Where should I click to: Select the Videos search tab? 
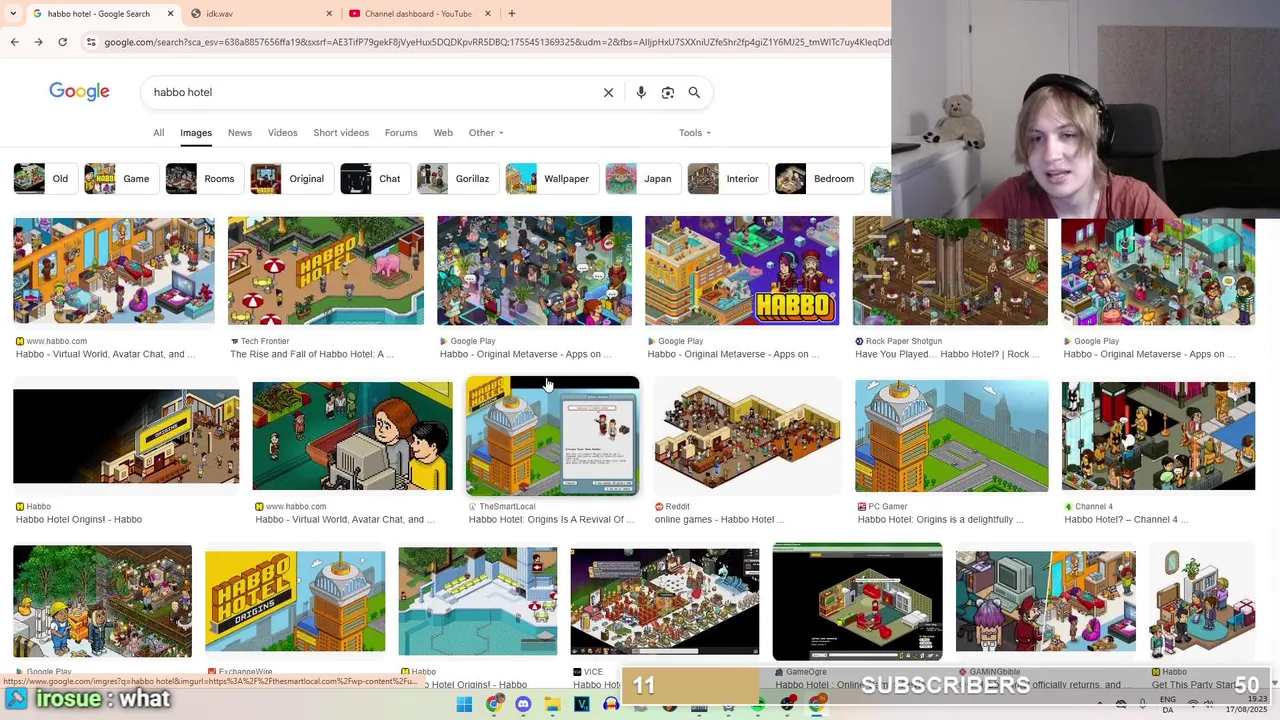tap(283, 132)
